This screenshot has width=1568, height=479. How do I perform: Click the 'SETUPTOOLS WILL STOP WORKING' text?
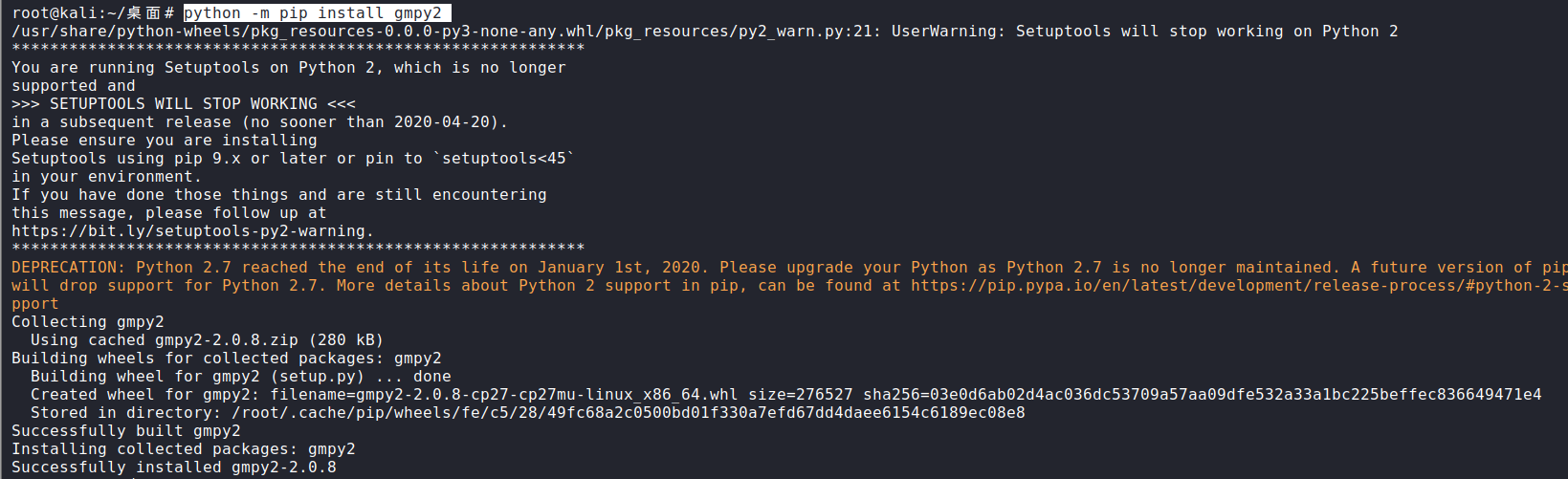(184, 103)
